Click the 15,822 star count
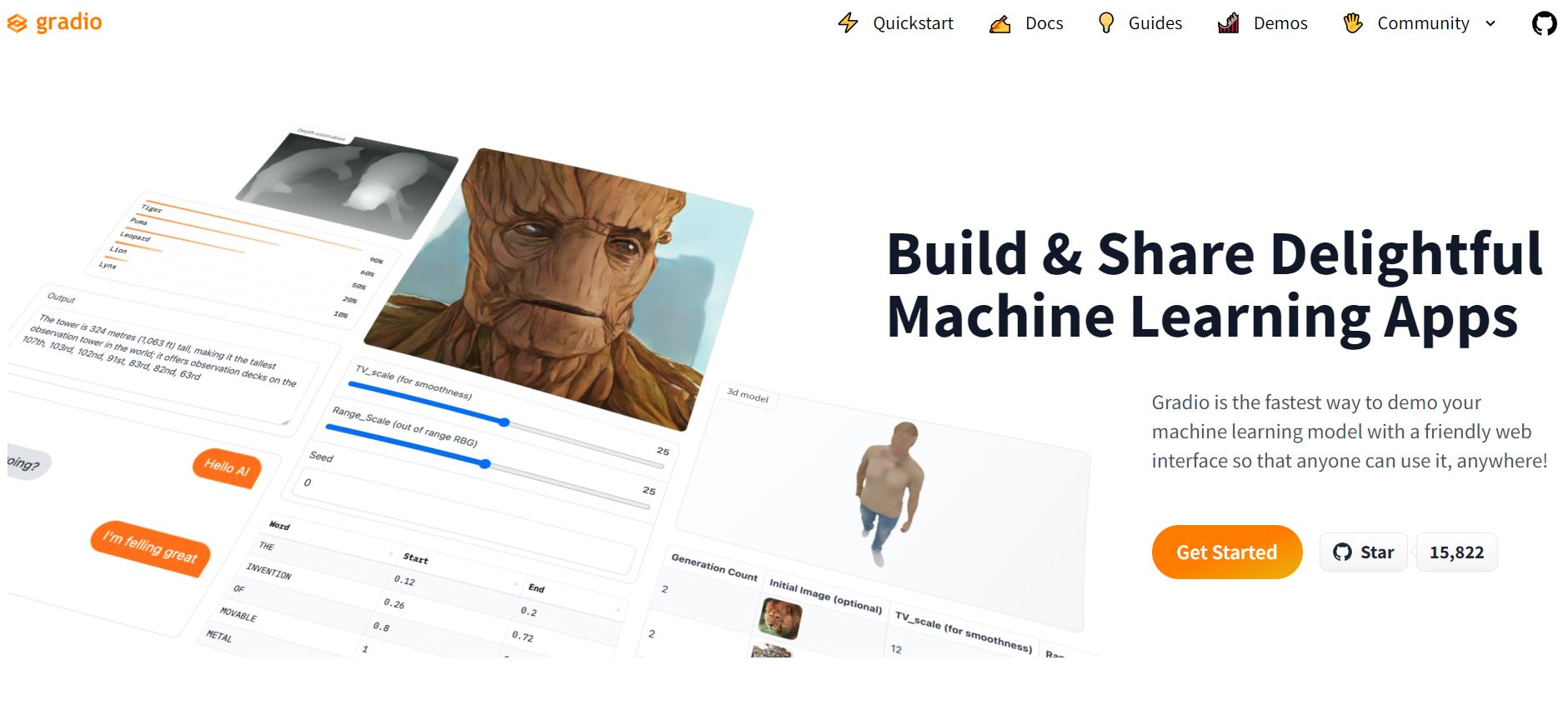The height and width of the screenshot is (710, 1568). pos(1456,552)
